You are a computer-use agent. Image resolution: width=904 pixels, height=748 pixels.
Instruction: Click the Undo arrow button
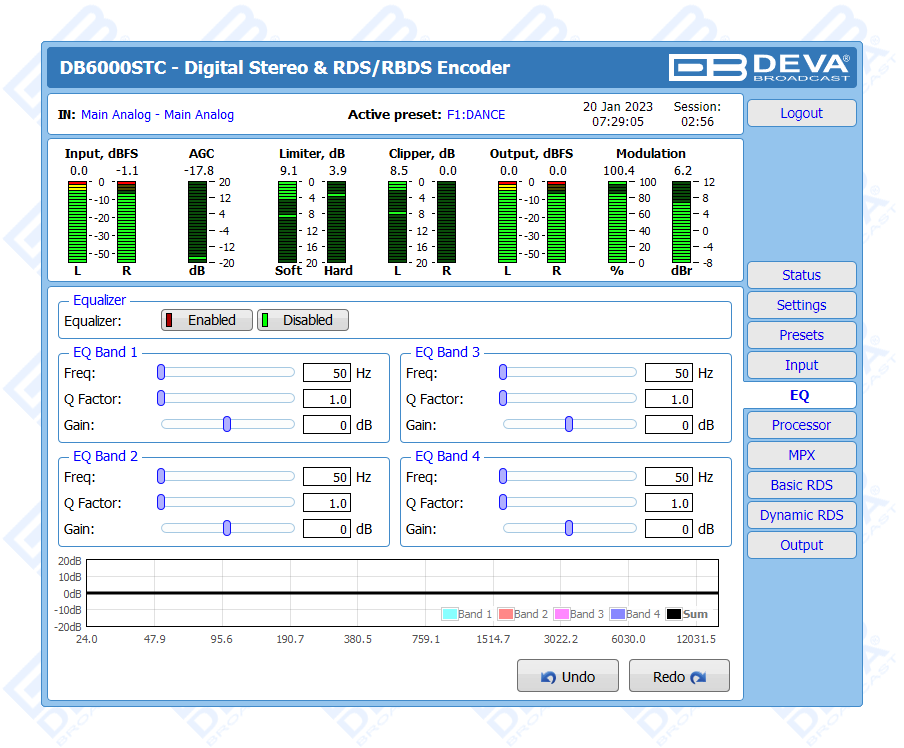(x=567, y=677)
